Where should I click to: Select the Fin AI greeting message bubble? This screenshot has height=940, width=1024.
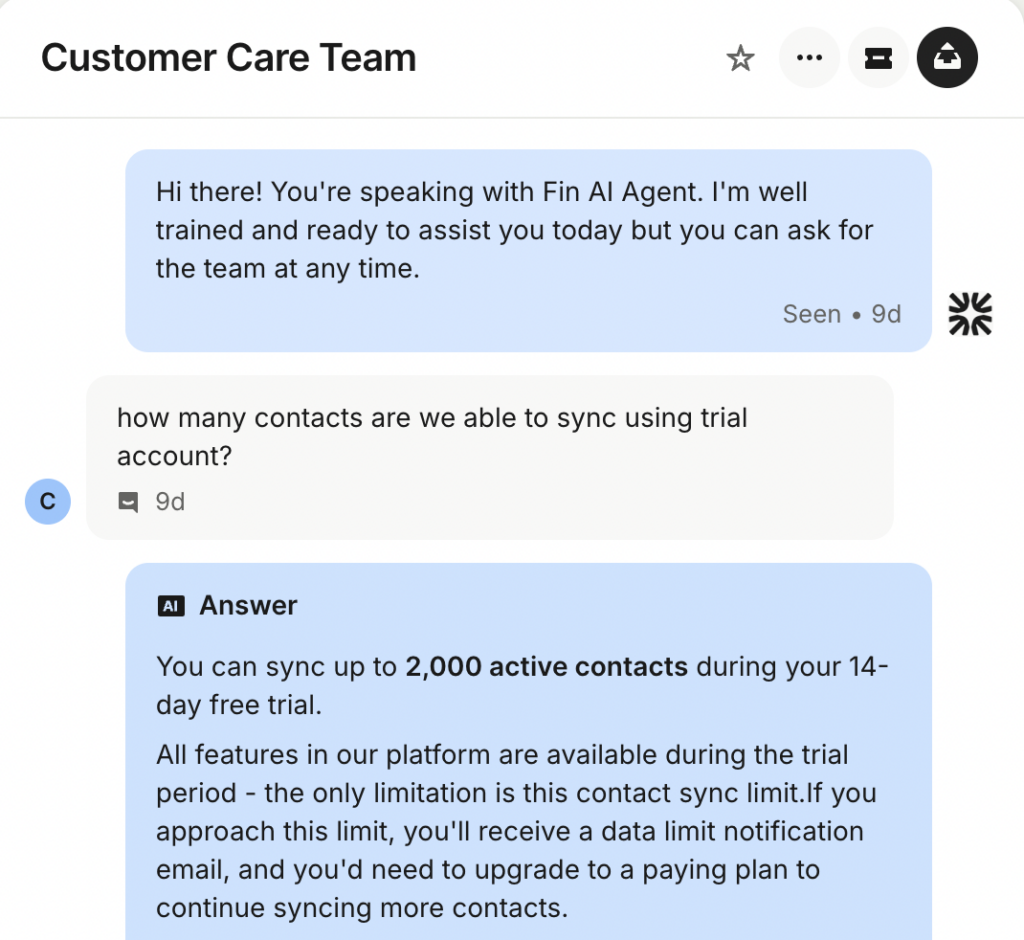pos(528,250)
